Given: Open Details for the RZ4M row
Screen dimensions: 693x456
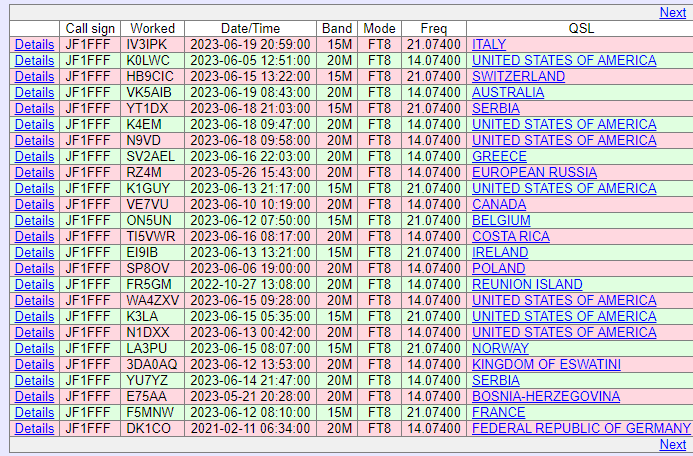Looking at the screenshot, I should [x=34, y=172].
